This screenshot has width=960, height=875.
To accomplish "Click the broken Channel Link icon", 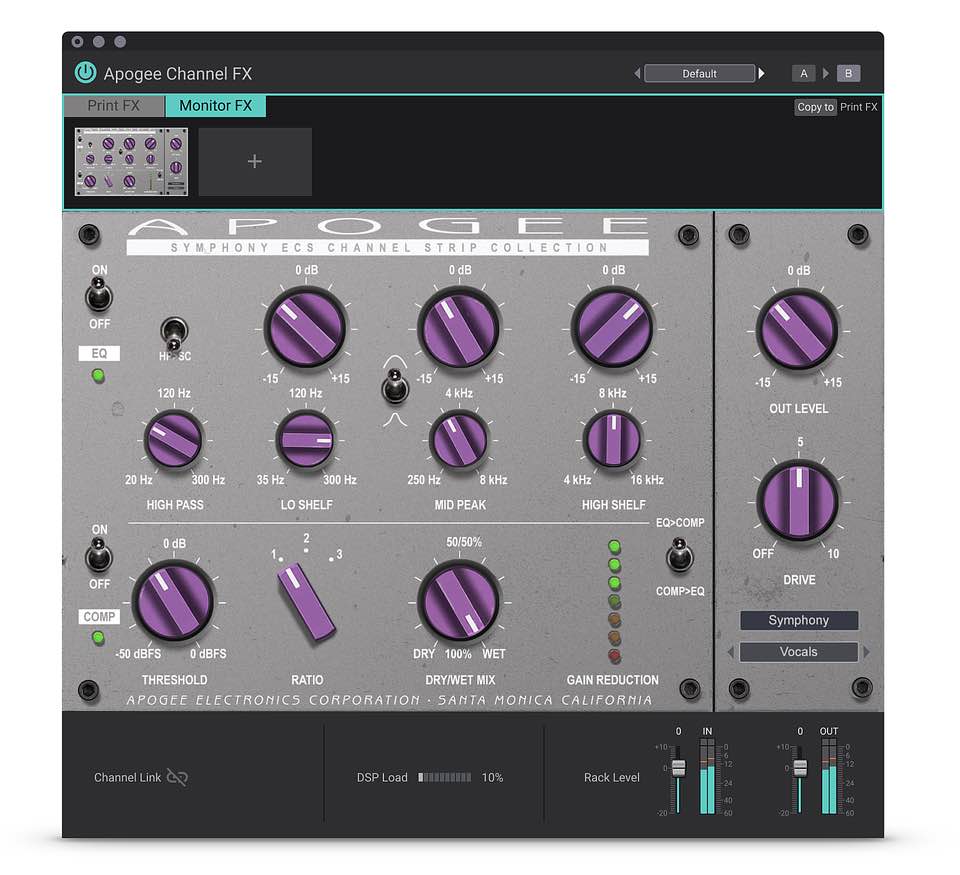I will click(177, 778).
